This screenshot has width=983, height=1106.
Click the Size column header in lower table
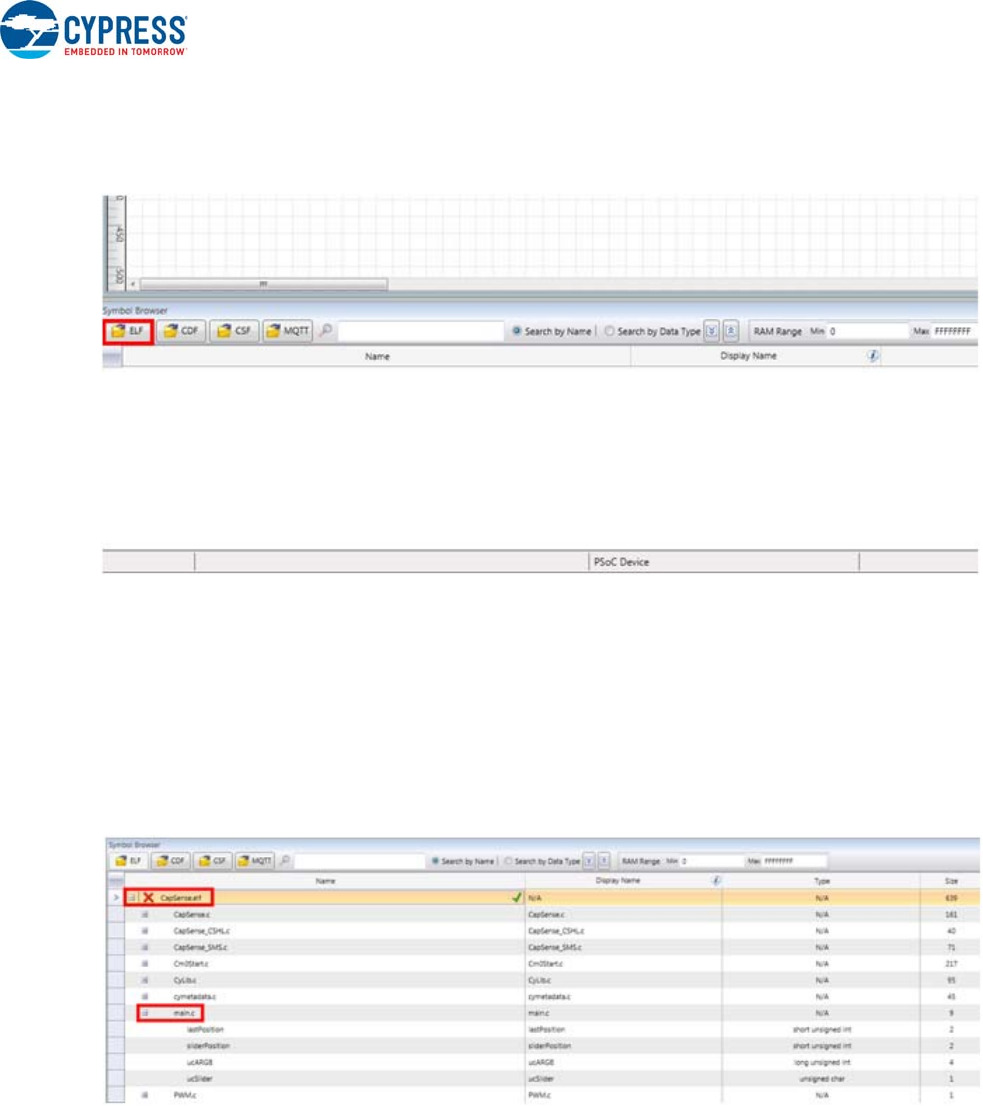(x=950, y=881)
